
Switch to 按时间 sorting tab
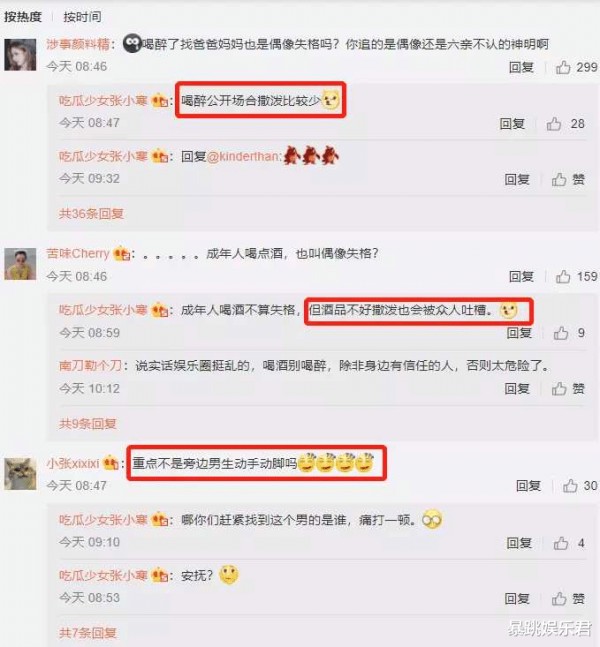point(82,17)
